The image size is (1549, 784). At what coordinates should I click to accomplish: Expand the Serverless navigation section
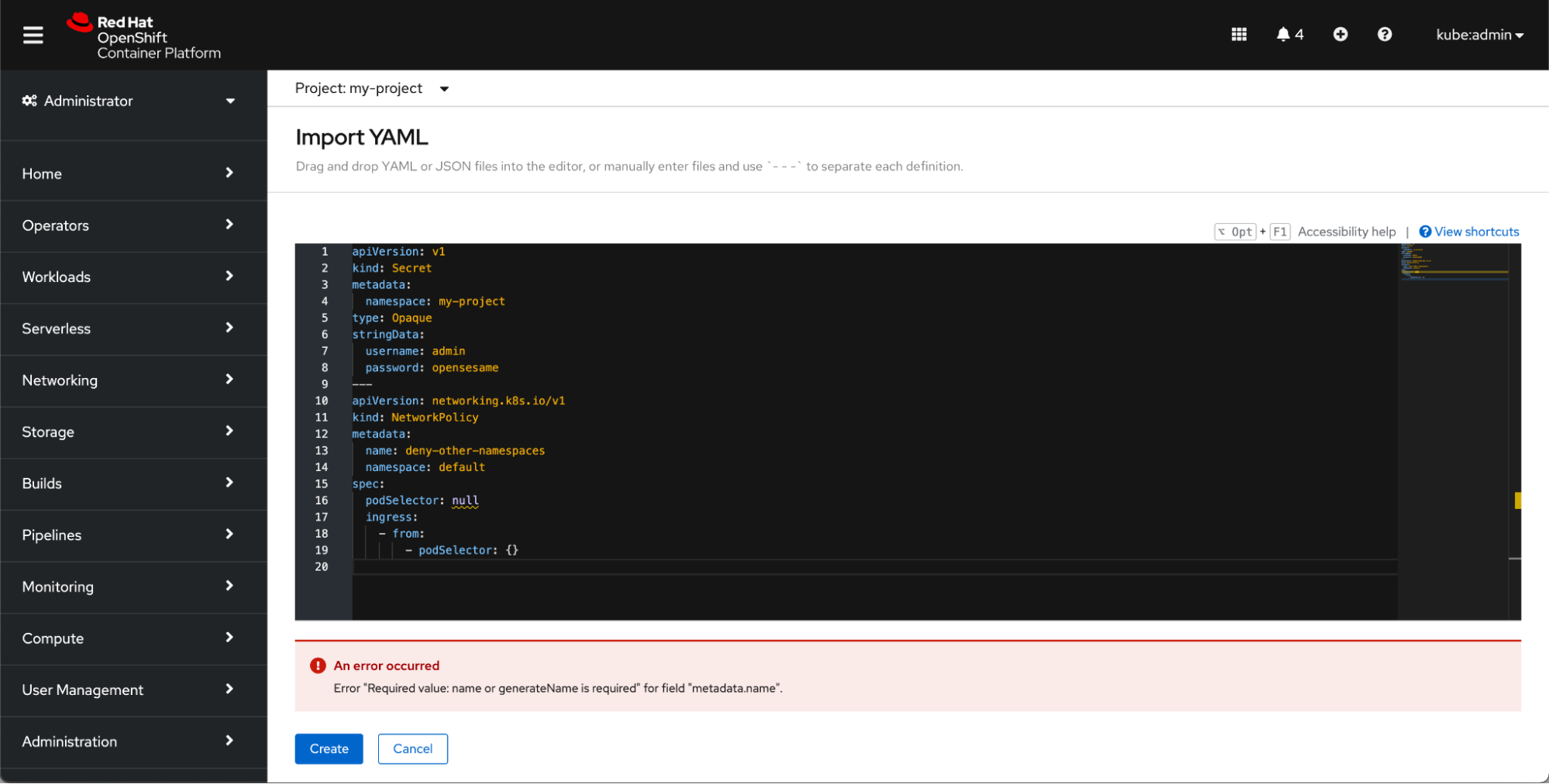133,328
